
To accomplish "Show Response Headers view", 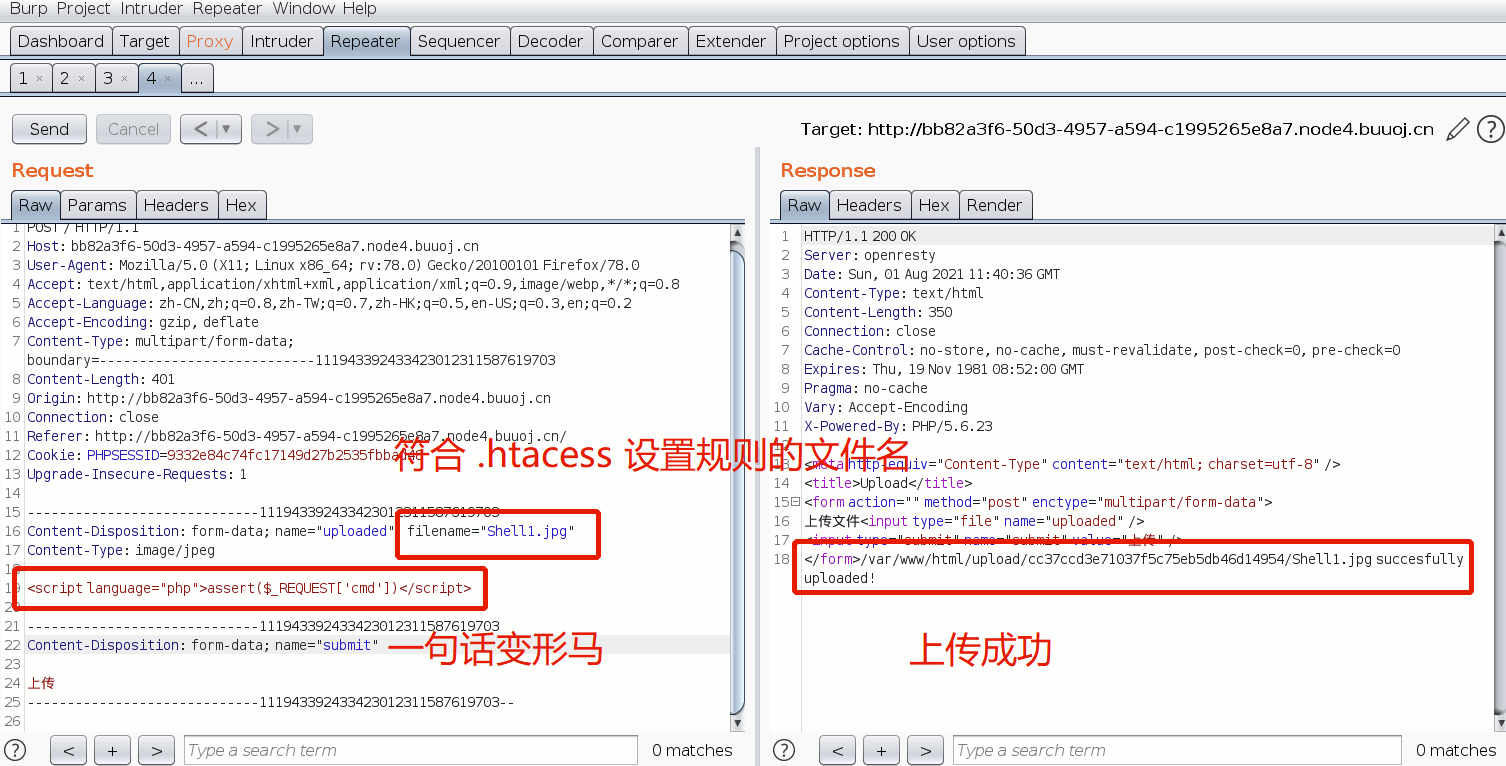I will [x=869, y=205].
